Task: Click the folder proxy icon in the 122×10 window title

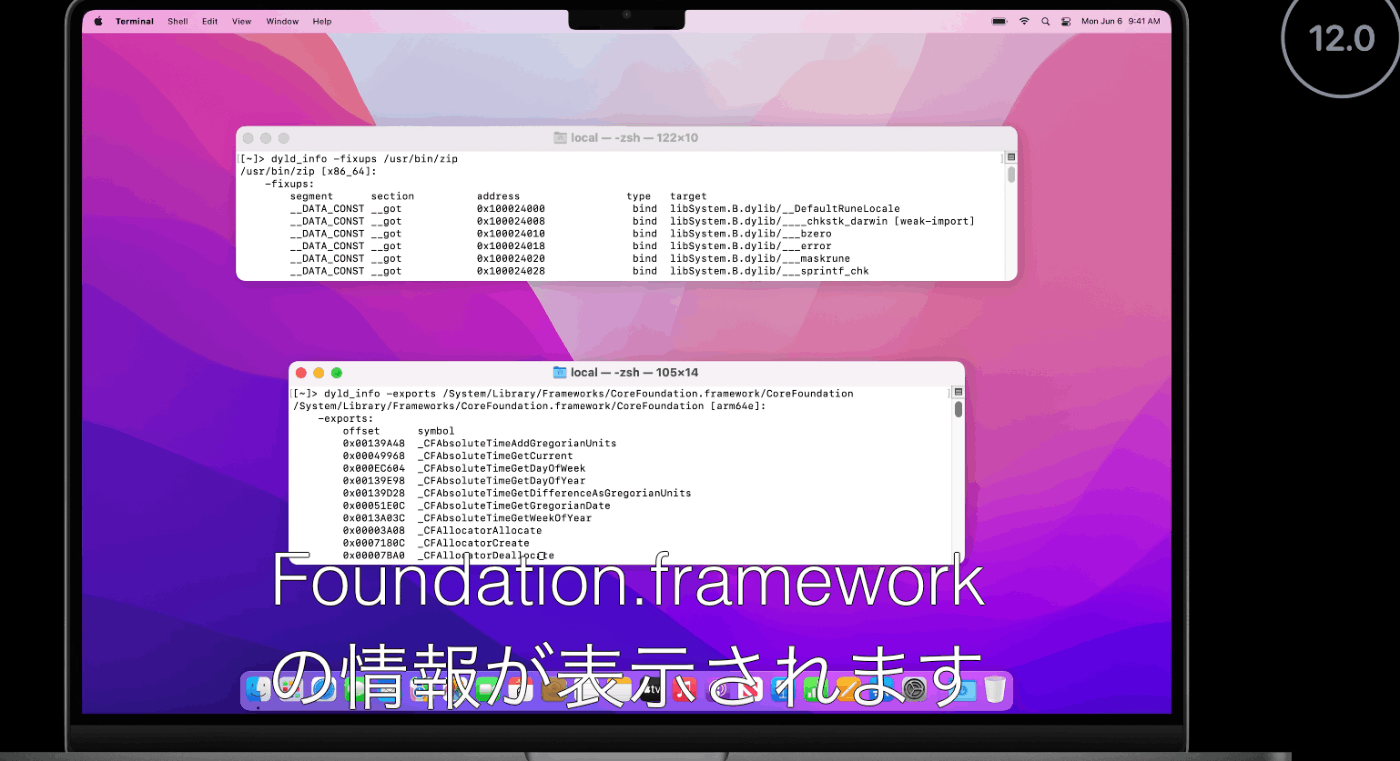Action: coord(560,138)
